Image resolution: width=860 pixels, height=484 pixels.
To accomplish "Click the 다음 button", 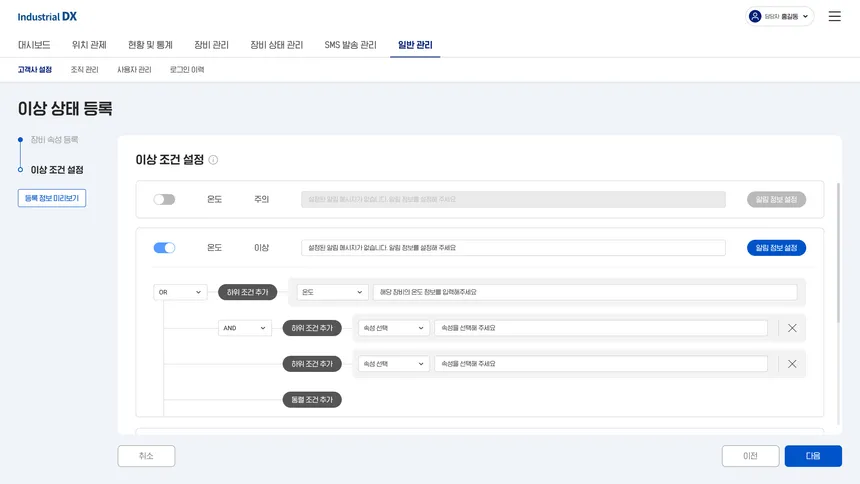I will (813, 456).
